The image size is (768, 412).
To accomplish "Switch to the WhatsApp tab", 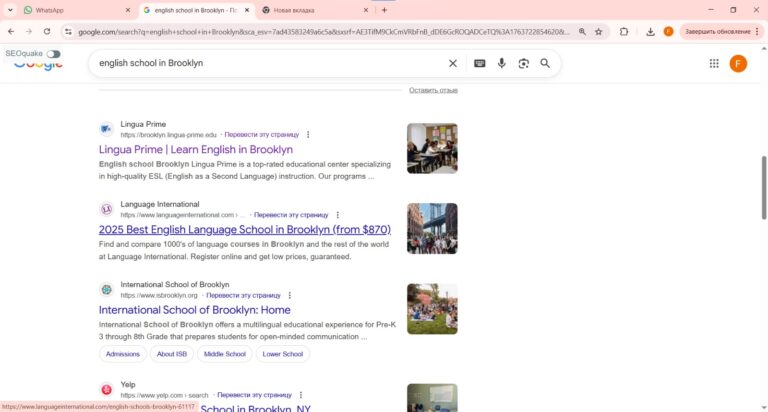I will [70, 10].
